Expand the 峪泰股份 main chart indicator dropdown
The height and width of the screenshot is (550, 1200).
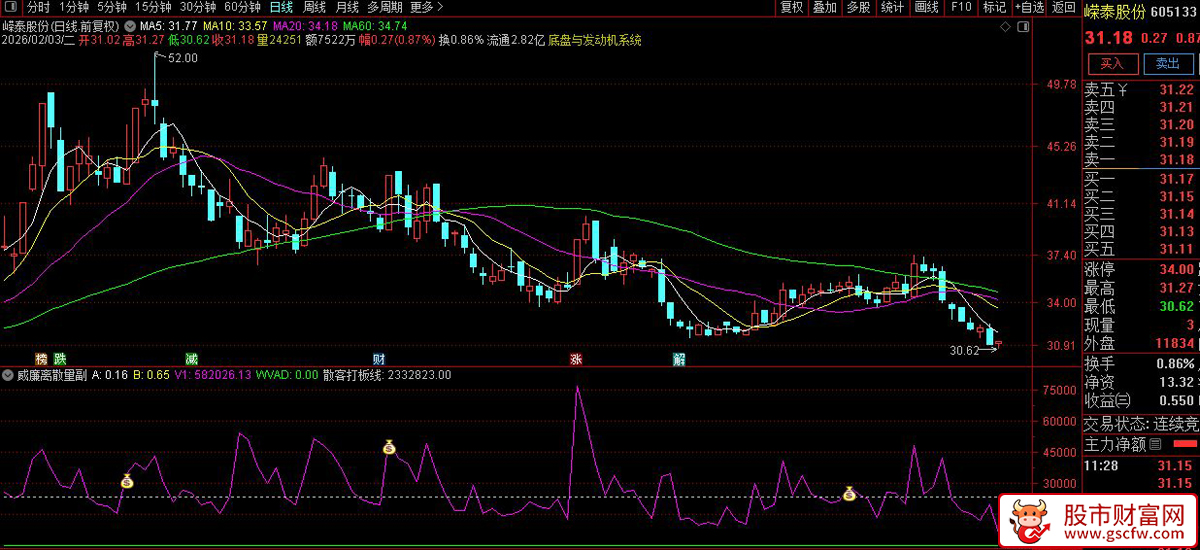128,25
